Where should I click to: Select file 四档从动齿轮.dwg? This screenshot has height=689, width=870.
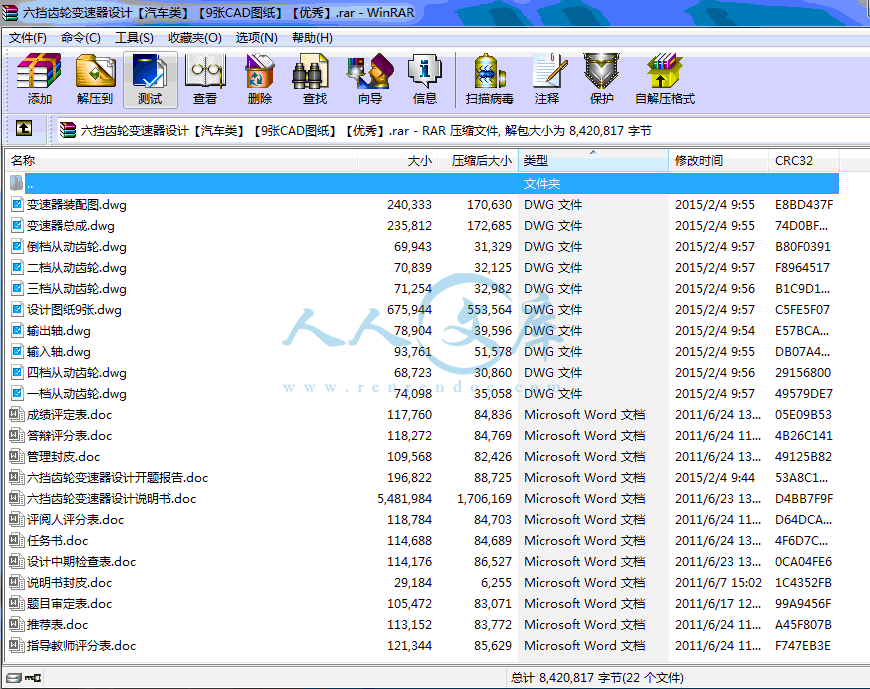tap(77, 373)
